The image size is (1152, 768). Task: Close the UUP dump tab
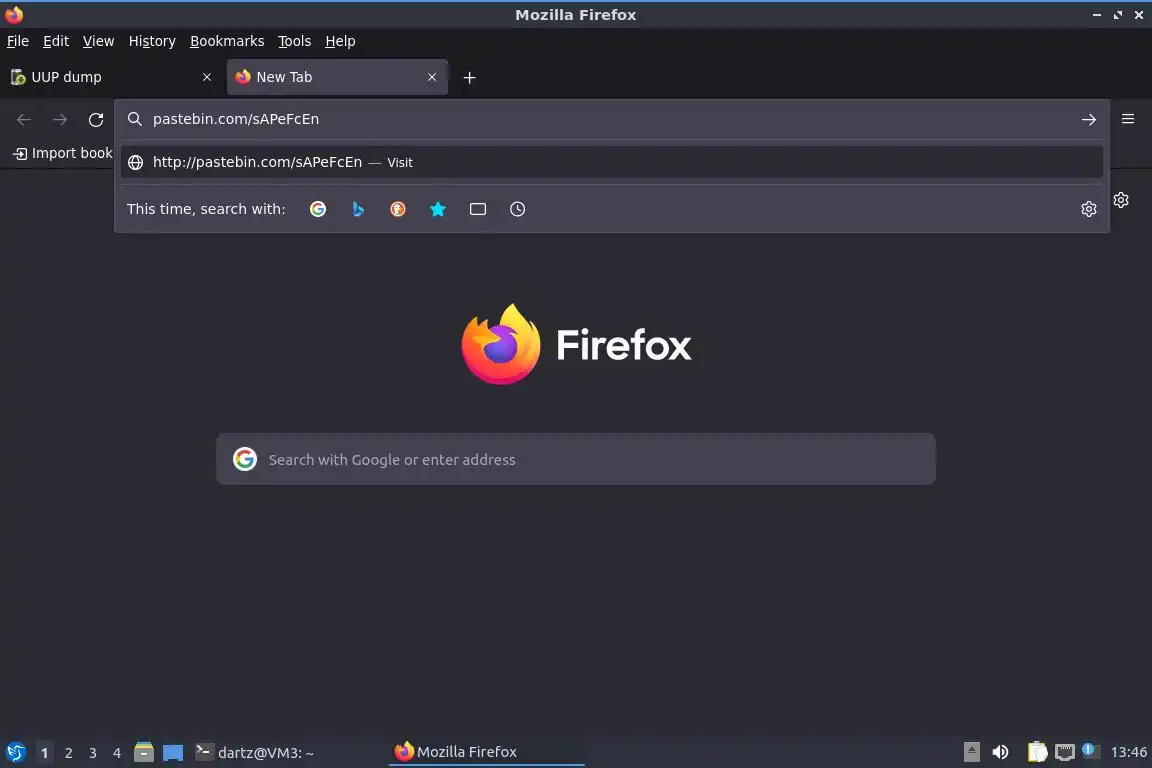(206, 77)
